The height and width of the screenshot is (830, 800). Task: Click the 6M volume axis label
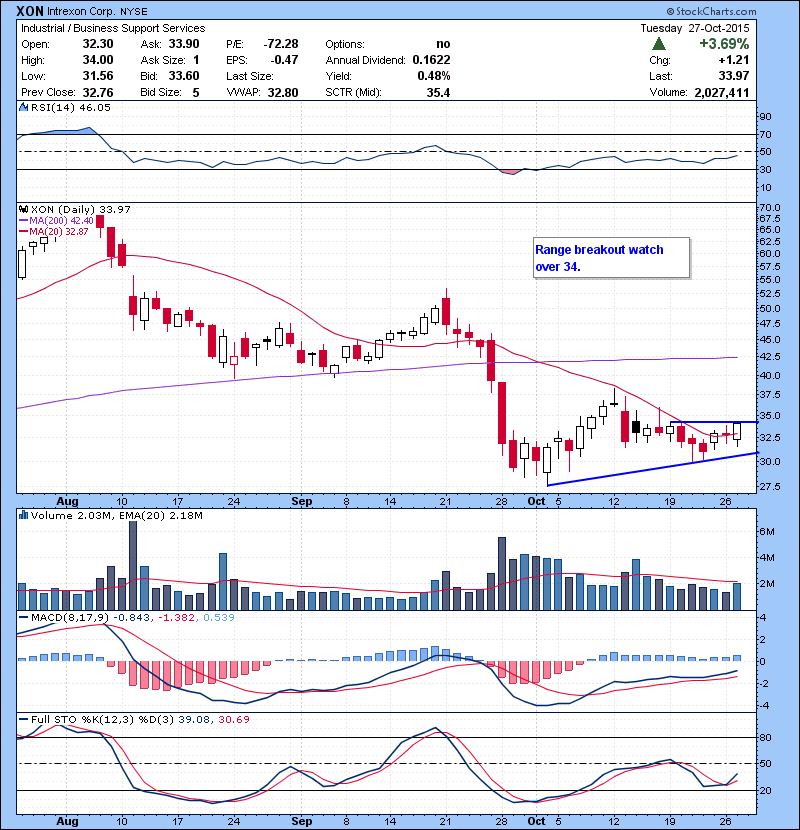tap(767, 531)
